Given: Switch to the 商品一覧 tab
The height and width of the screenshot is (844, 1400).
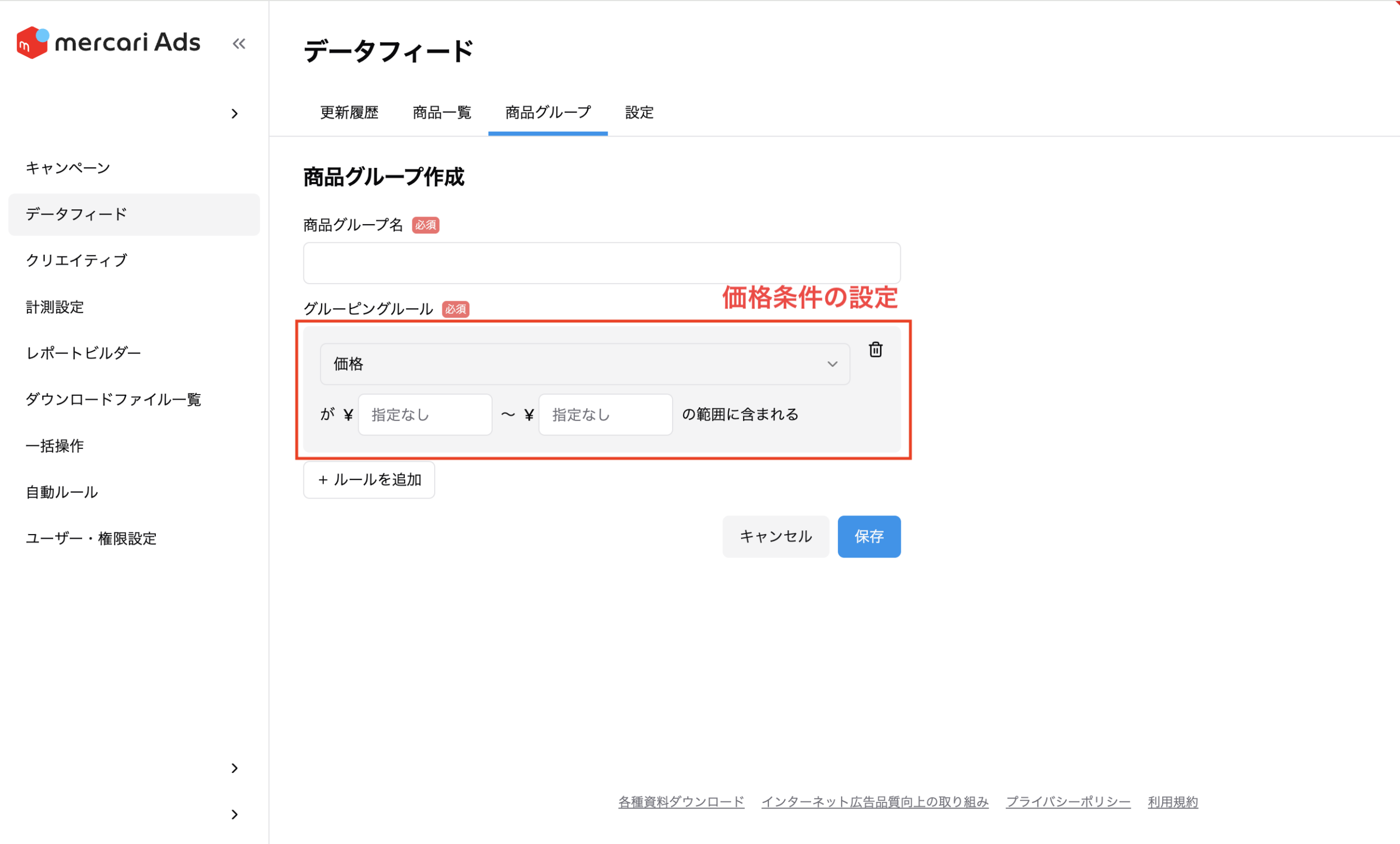Looking at the screenshot, I should 441,113.
